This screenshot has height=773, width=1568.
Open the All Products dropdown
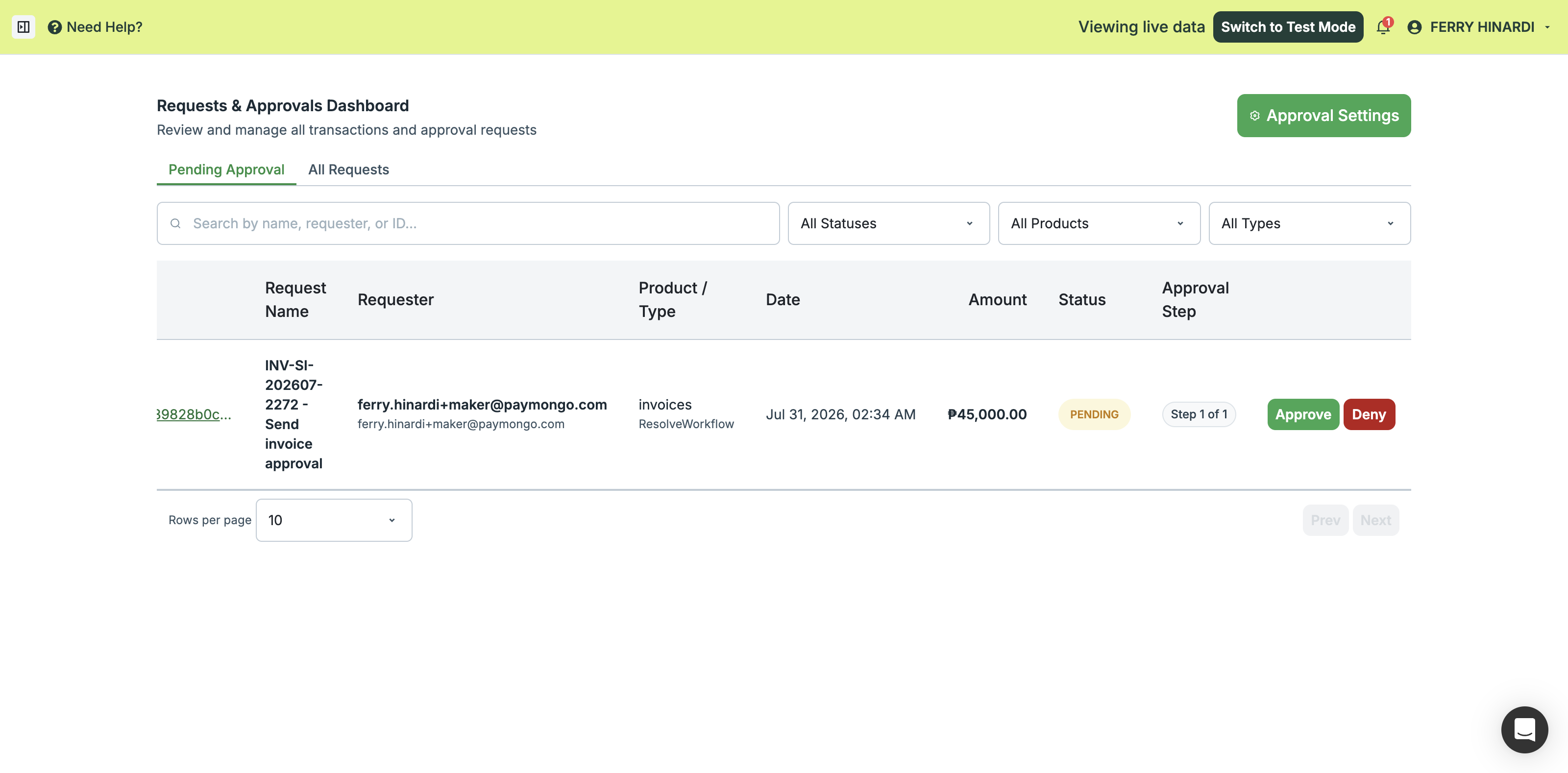pos(1099,223)
